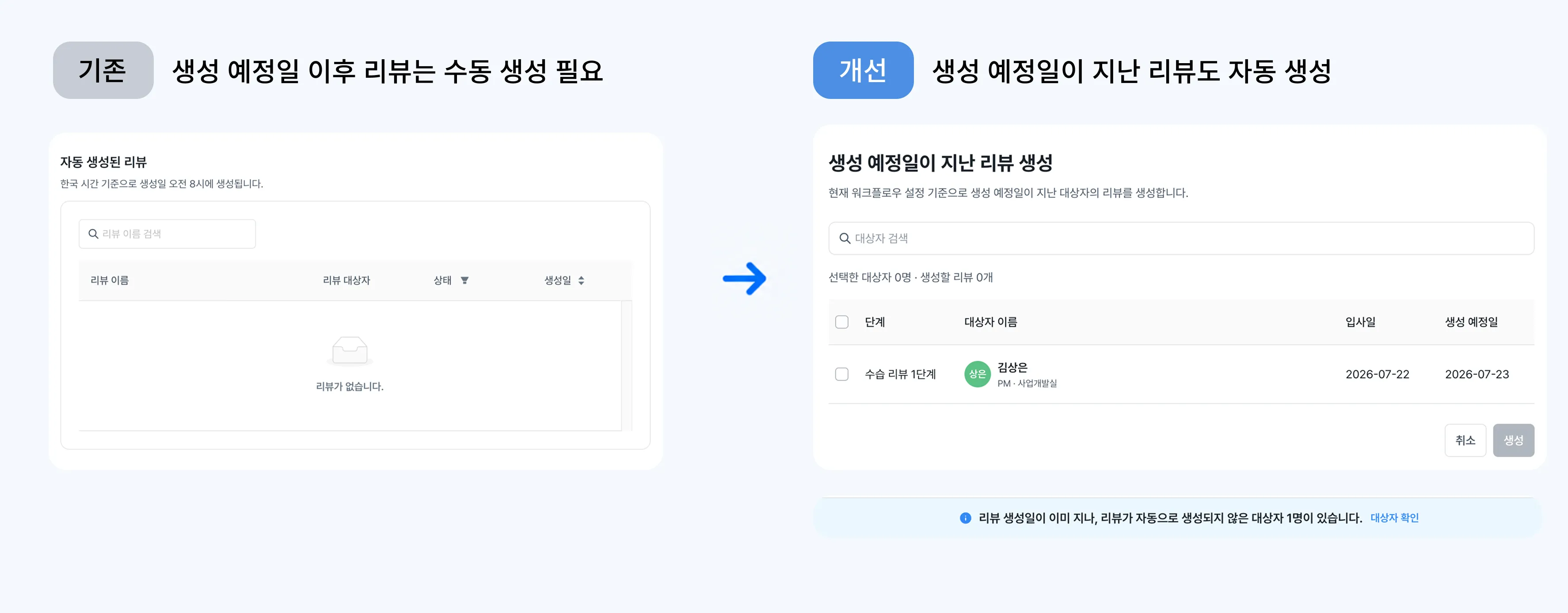This screenshot has height=613, width=1568.
Task: Click the review list vertical scrollbar
Action: coord(626,366)
